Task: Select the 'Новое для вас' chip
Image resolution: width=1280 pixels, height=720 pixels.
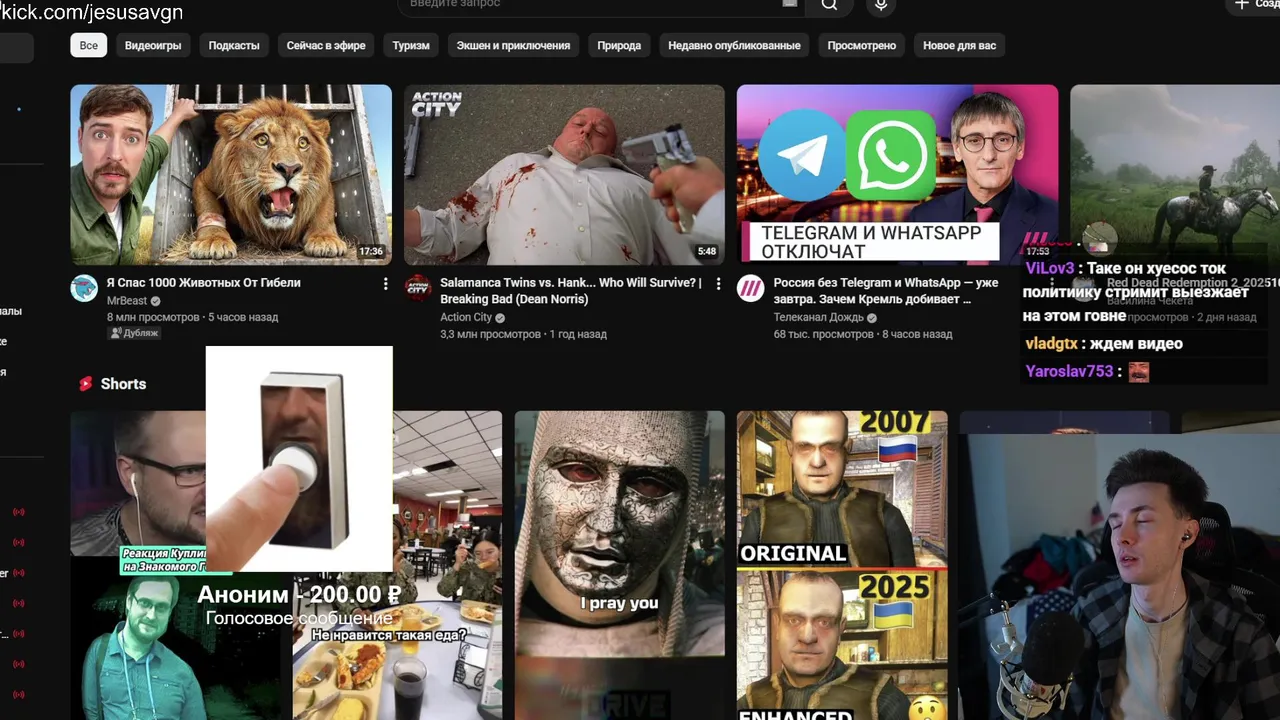Action: 959,45
